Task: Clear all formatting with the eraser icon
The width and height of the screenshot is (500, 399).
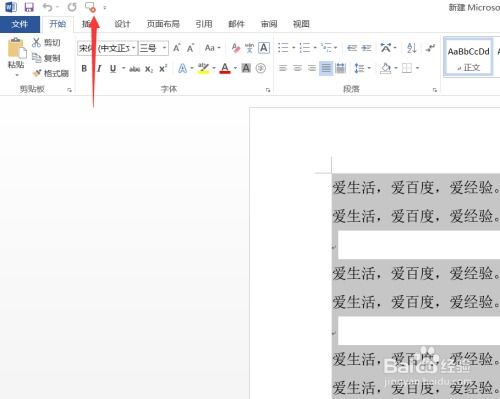Action: [x=236, y=48]
